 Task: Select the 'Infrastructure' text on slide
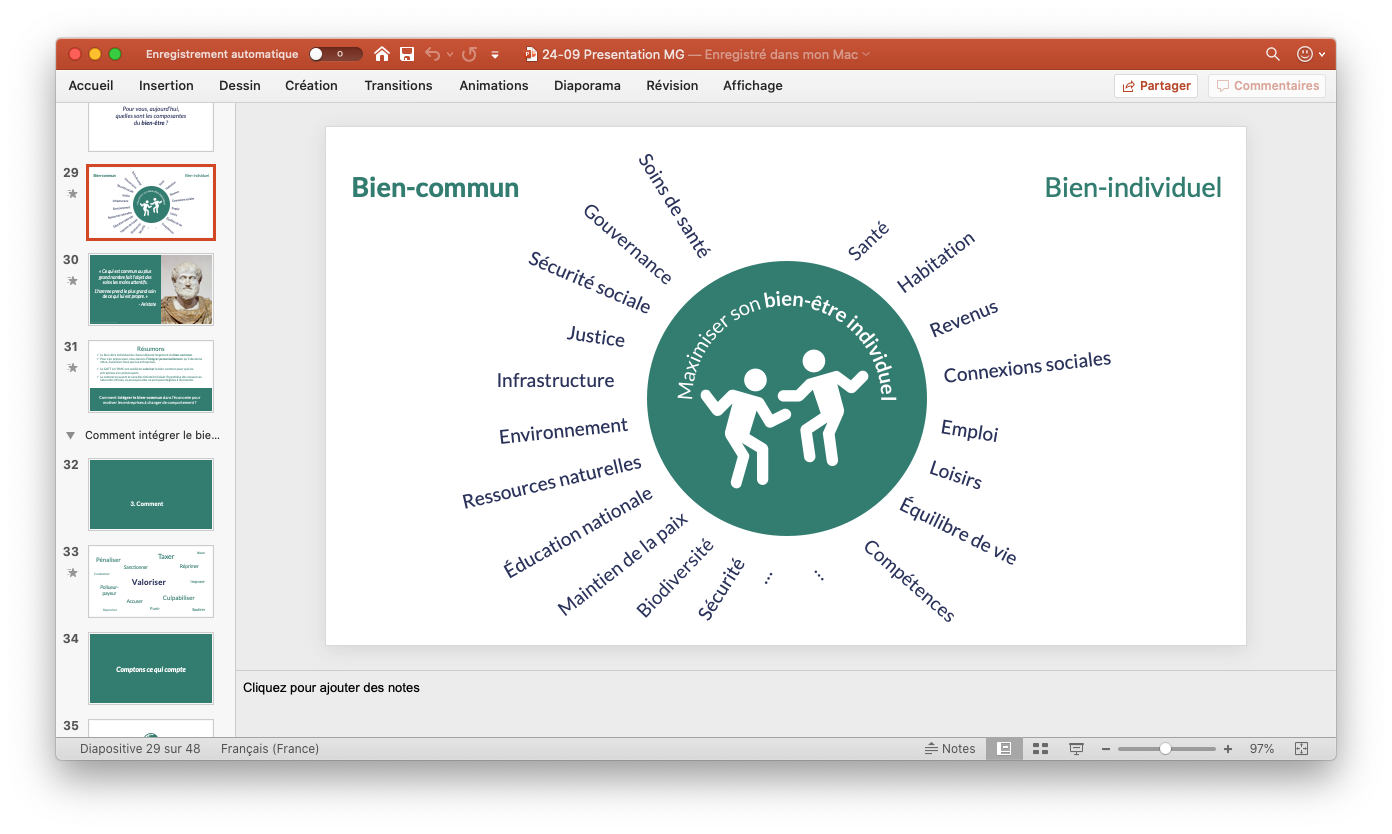(x=555, y=381)
